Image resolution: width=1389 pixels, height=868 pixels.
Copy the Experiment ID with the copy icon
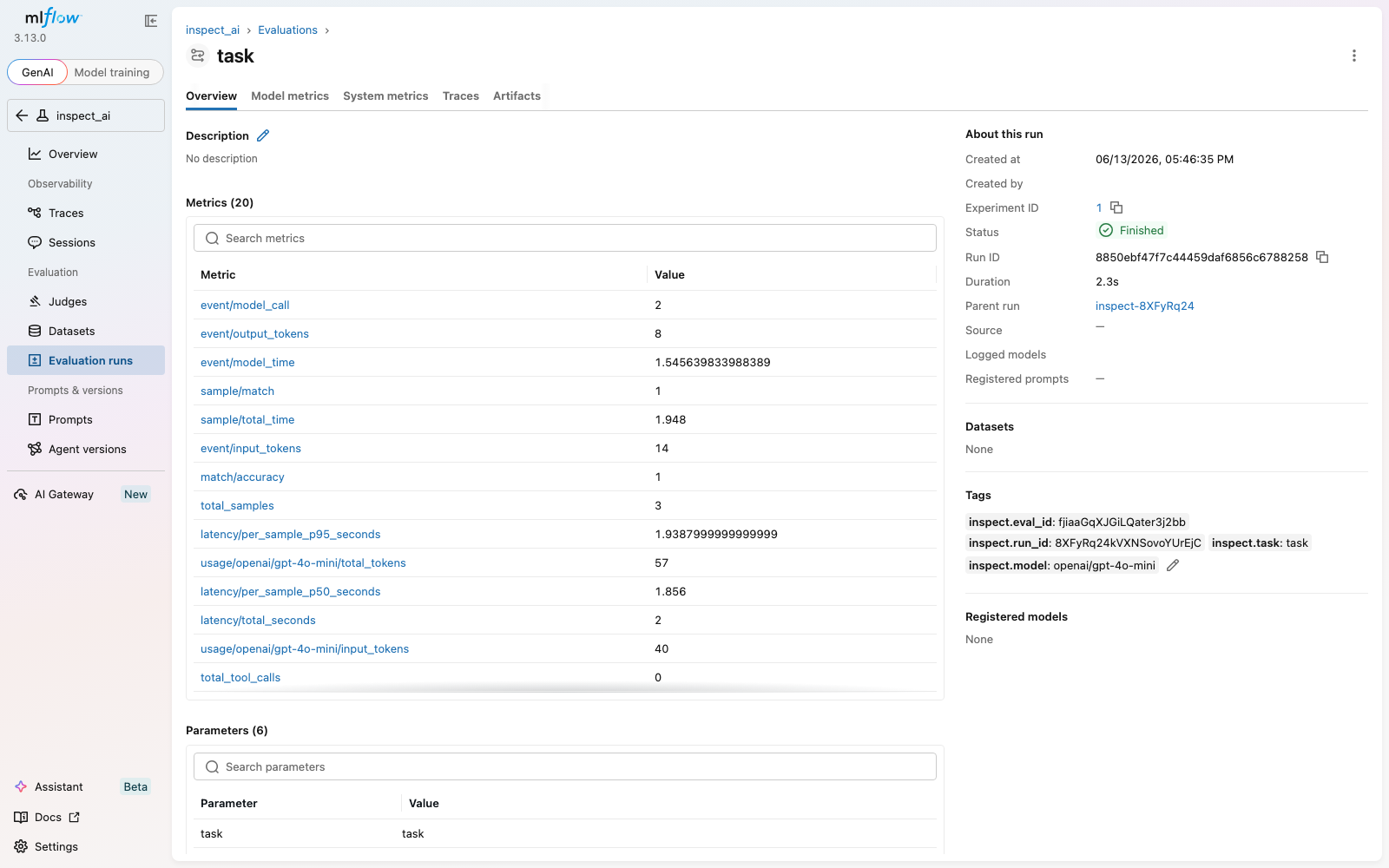pos(1116,207)
